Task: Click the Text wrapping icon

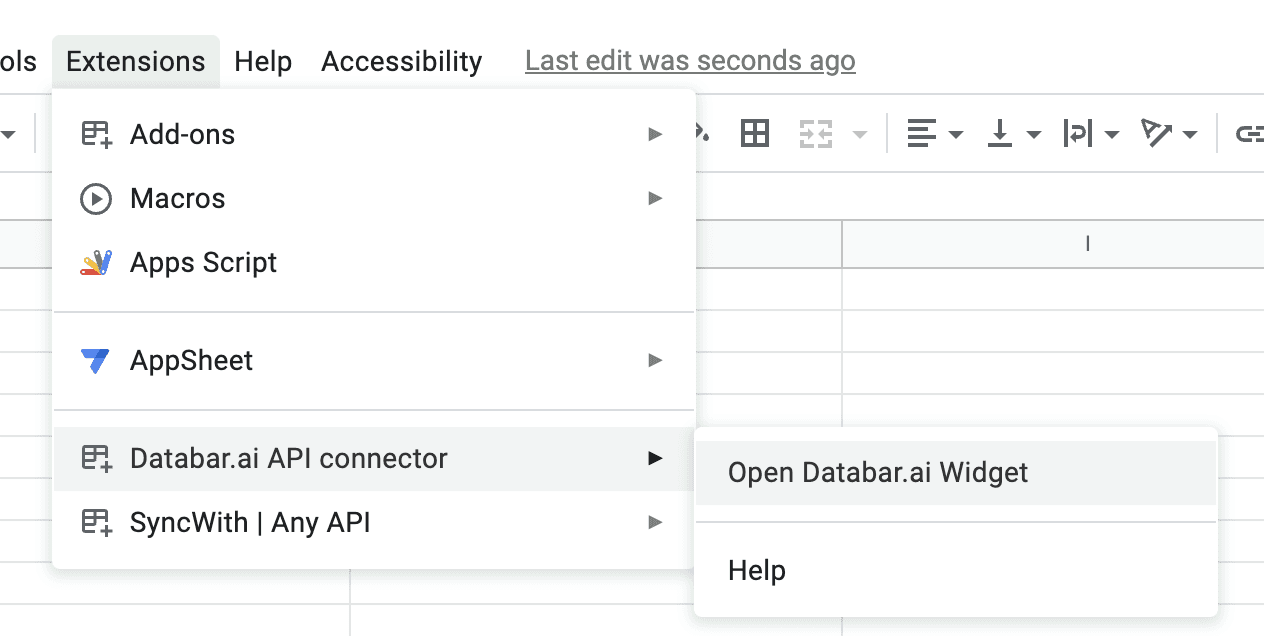Action: click(x=1078, y=133)
